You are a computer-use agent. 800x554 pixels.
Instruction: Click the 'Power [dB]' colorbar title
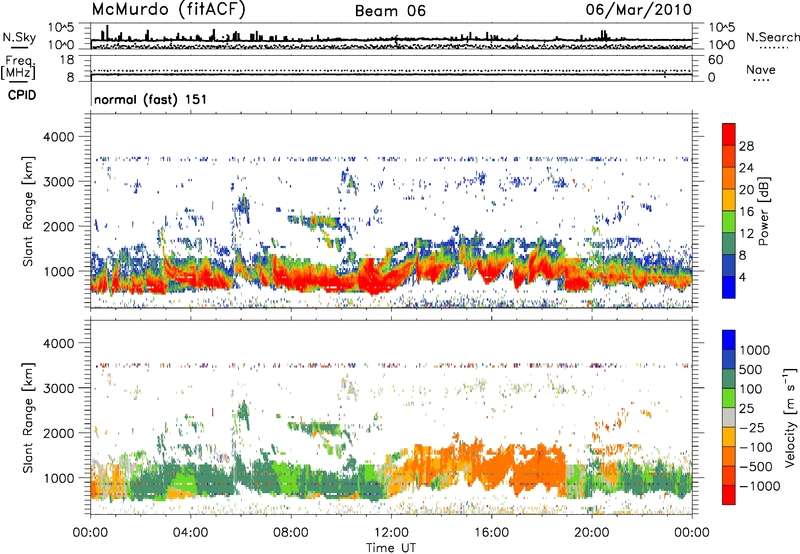763,211
